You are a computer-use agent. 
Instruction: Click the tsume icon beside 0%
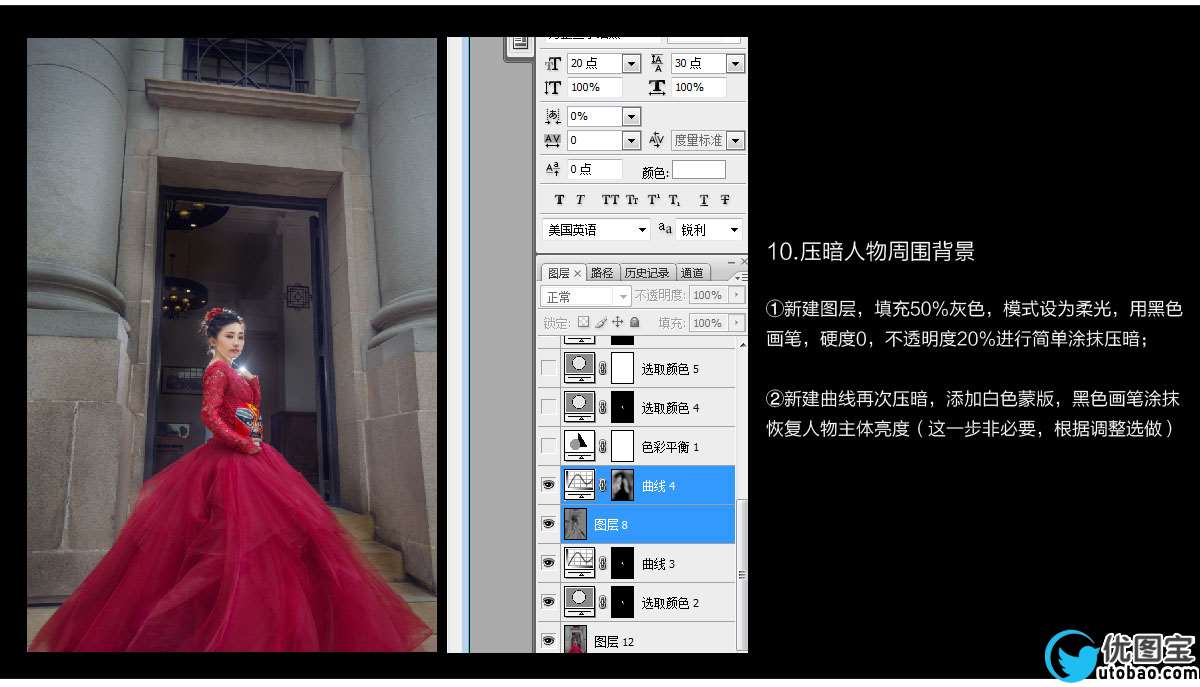tap(553, 116)
